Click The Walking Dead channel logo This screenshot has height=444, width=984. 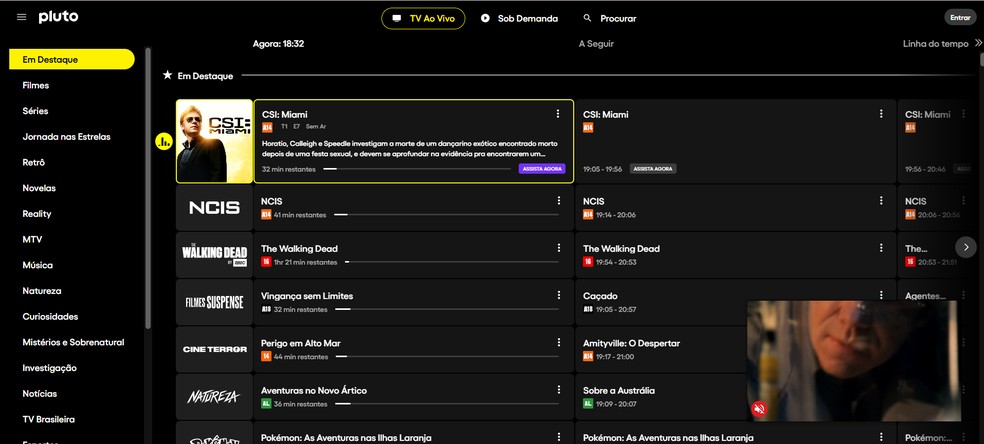pos(214,255)
